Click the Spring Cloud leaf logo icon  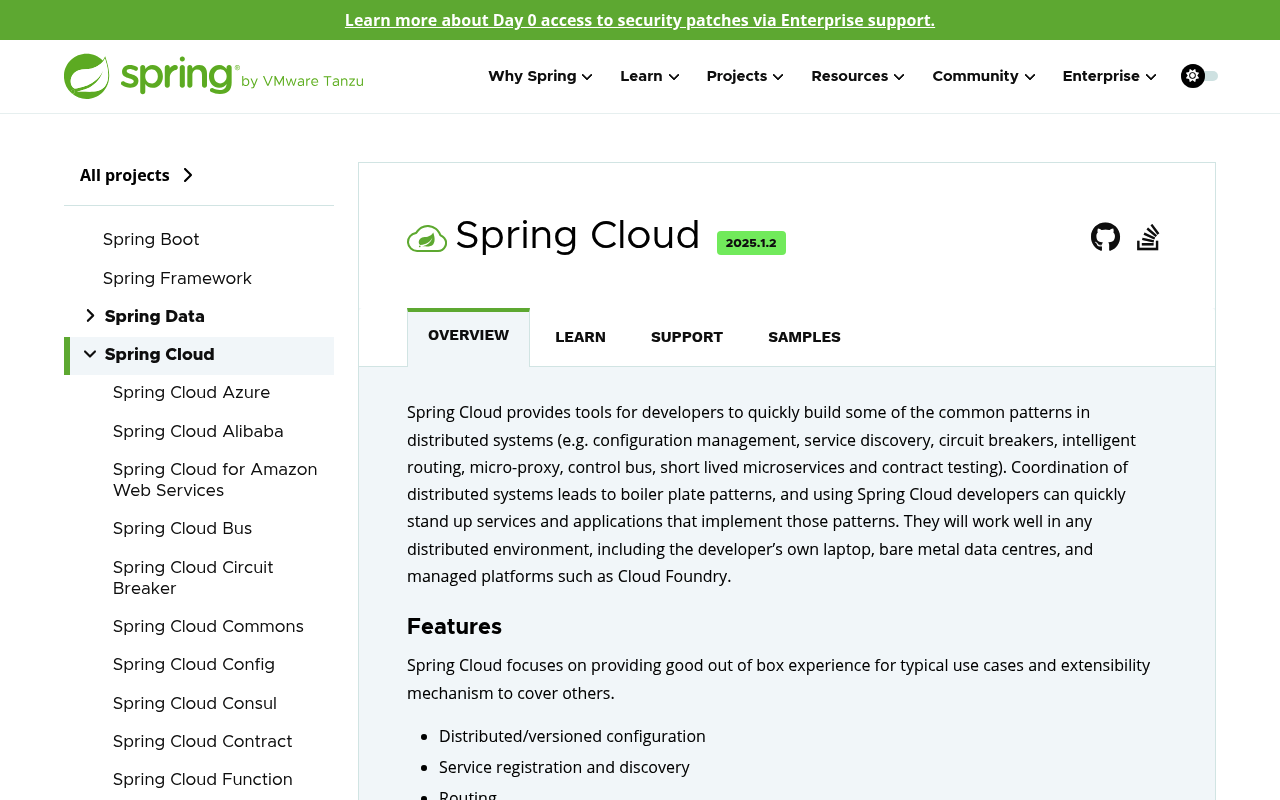427,238
